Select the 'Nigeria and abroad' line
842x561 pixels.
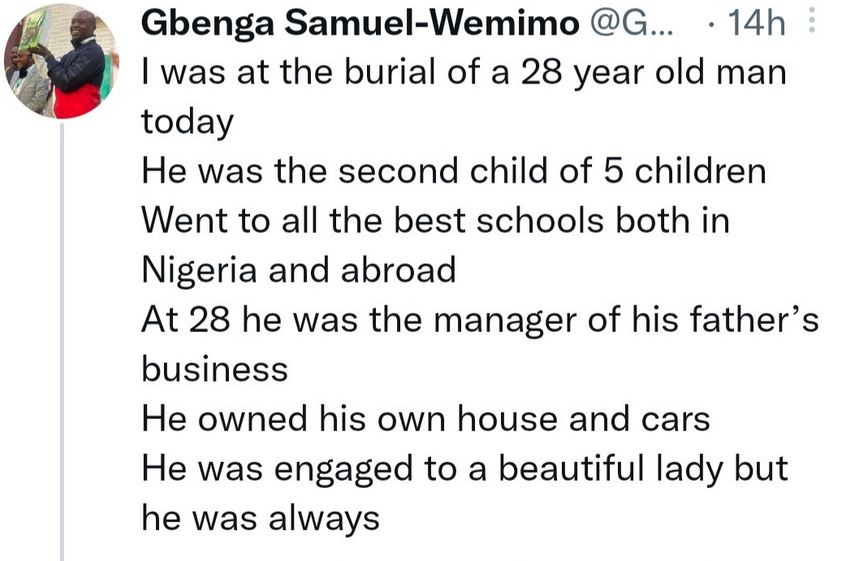[x=299, y=270]
